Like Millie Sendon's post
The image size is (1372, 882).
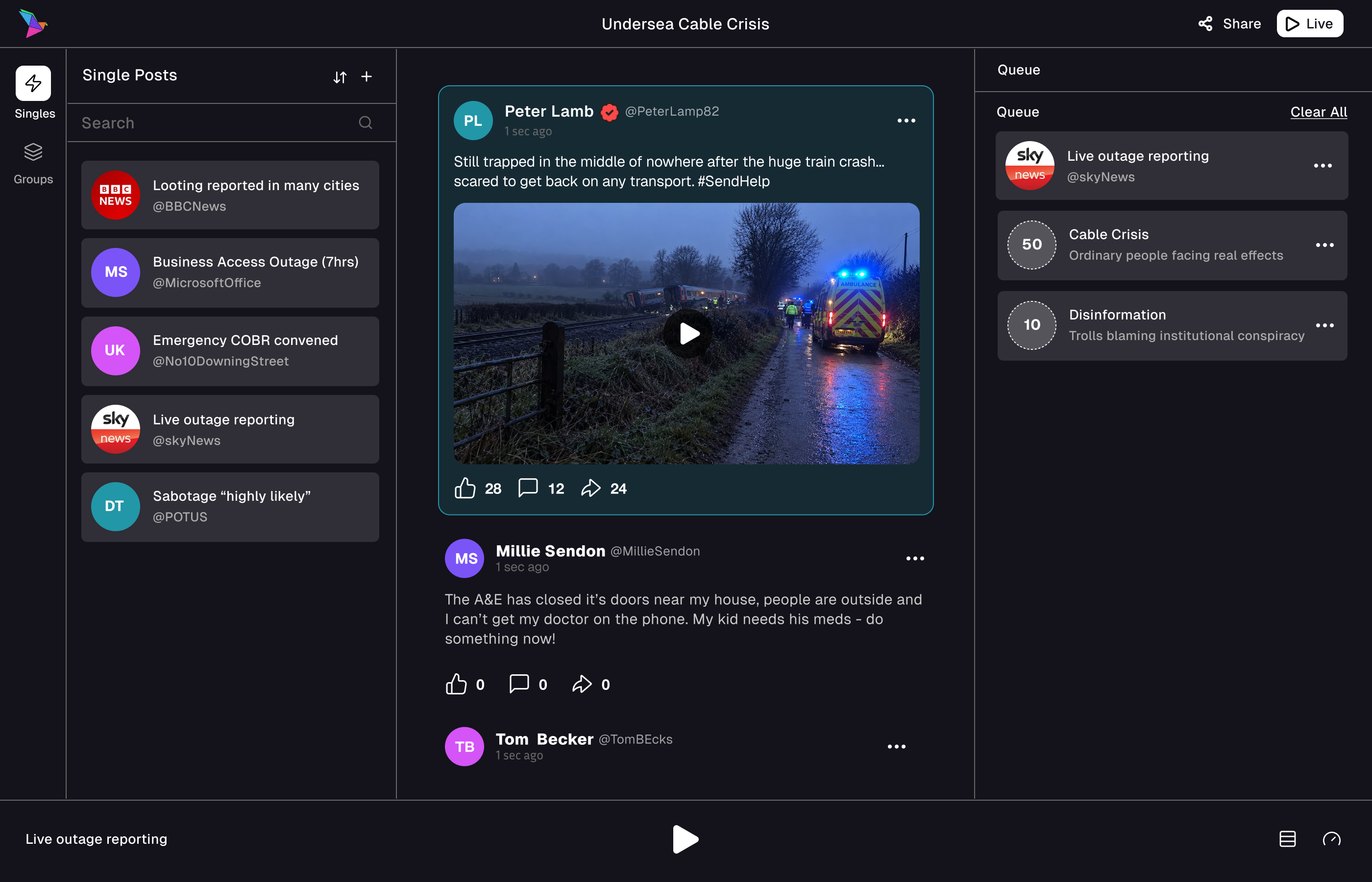(456, 684)
